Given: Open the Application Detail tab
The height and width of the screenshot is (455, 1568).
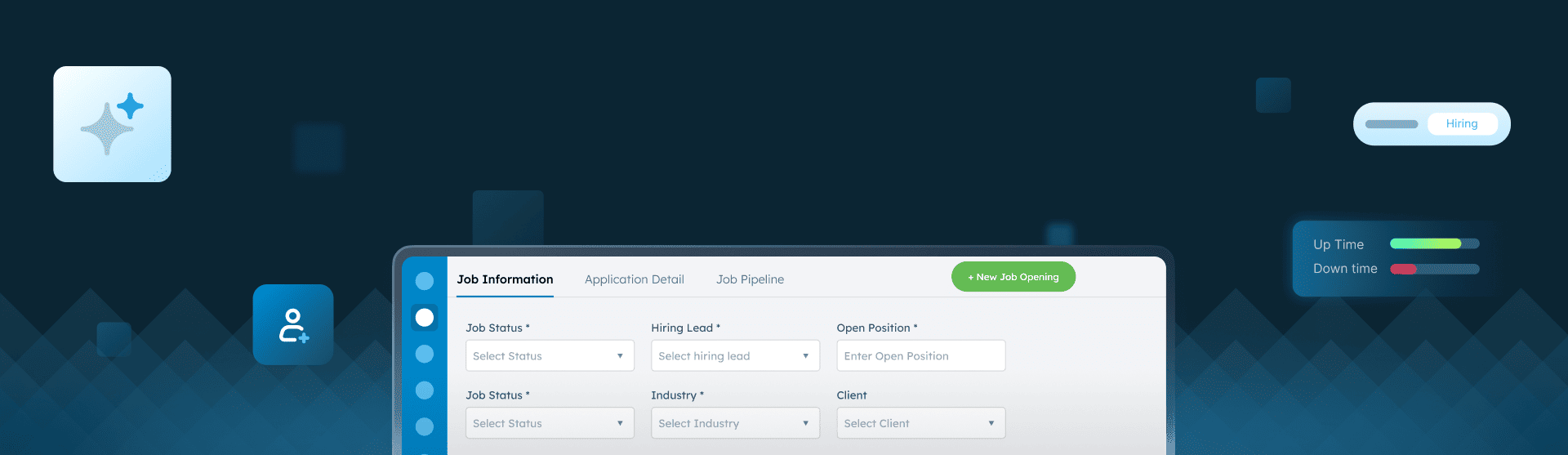Looking at the screenshot, I should coord(635,279).
